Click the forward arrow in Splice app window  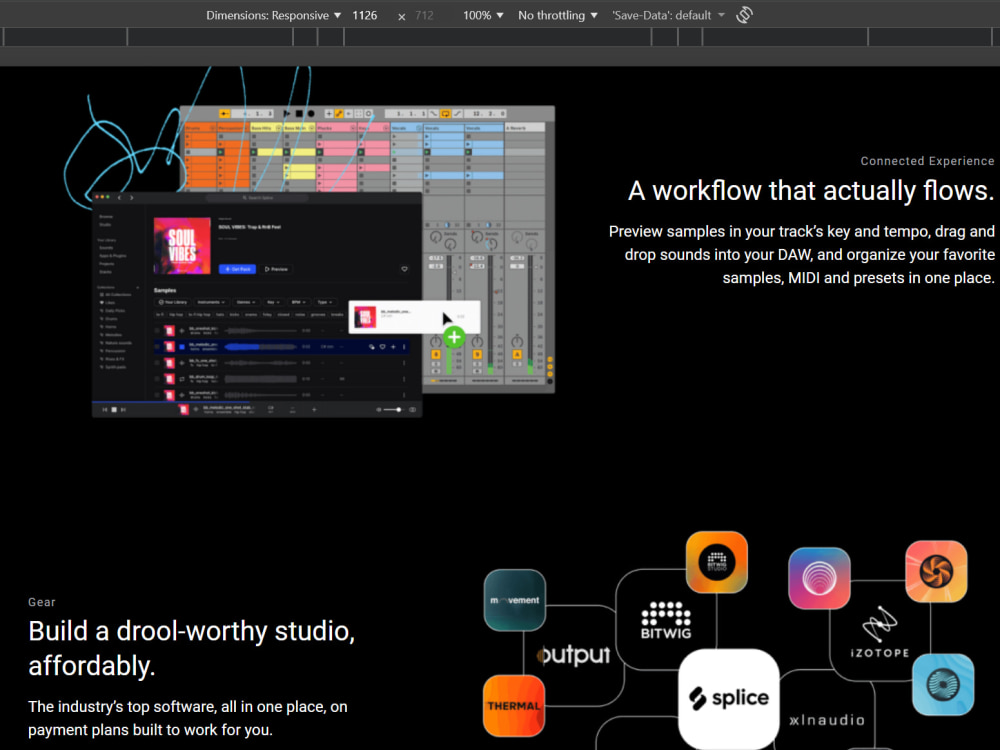pos(131,198)
